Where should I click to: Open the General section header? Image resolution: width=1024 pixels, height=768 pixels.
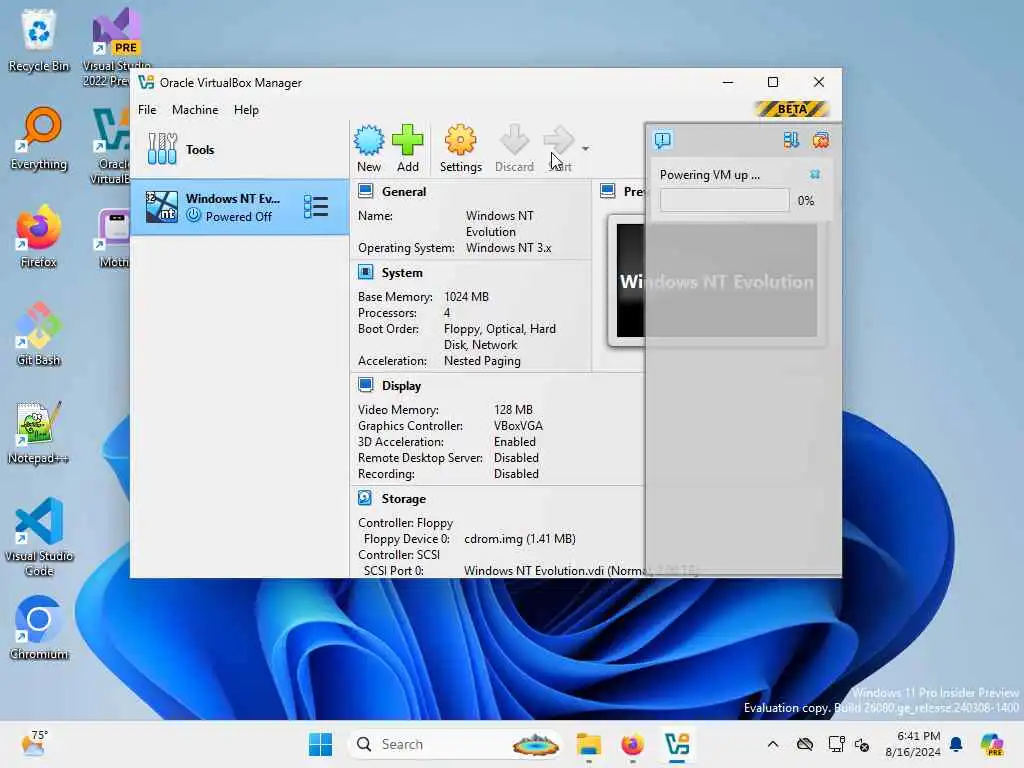tap(404, 191)
